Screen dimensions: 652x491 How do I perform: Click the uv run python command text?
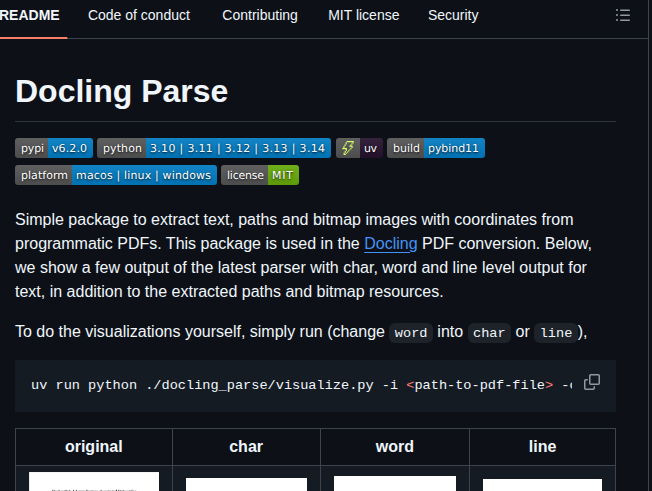[x=301, y=385]
